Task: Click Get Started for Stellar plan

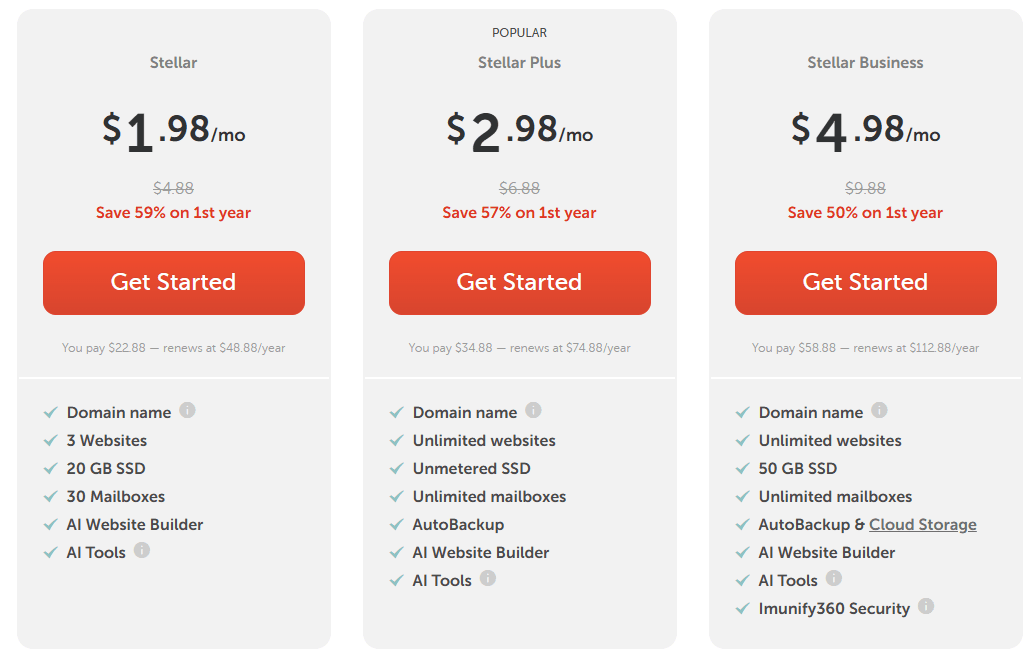Action: 174,283
